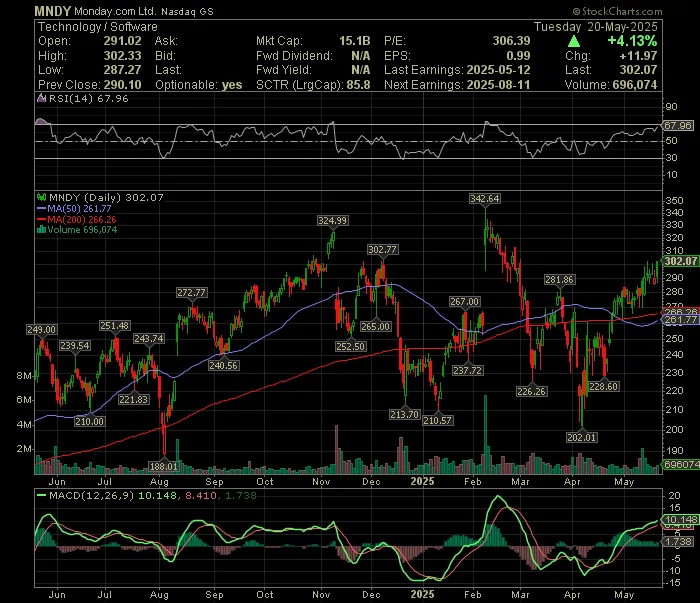The width and height of the screenshot is (700, 603).
Task: Click the Mkt Cap value 15.1B
Action: 354,41
